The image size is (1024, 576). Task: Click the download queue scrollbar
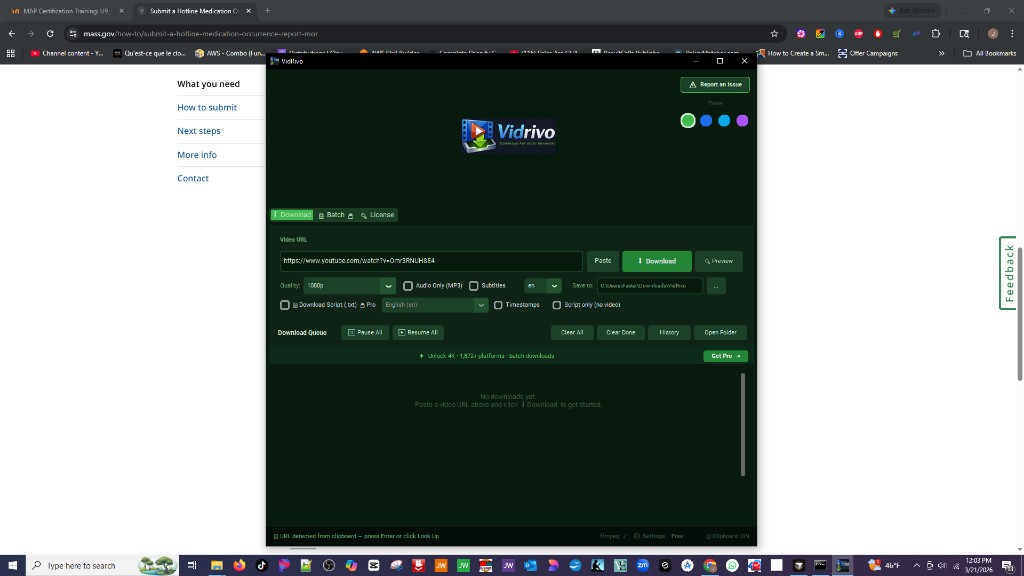[x=743, y=424]
